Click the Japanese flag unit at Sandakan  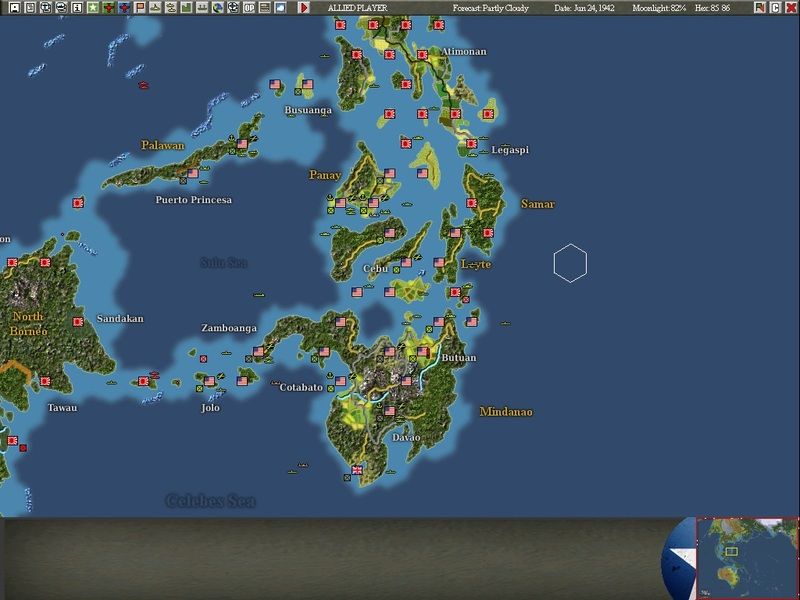coord(78,322)
